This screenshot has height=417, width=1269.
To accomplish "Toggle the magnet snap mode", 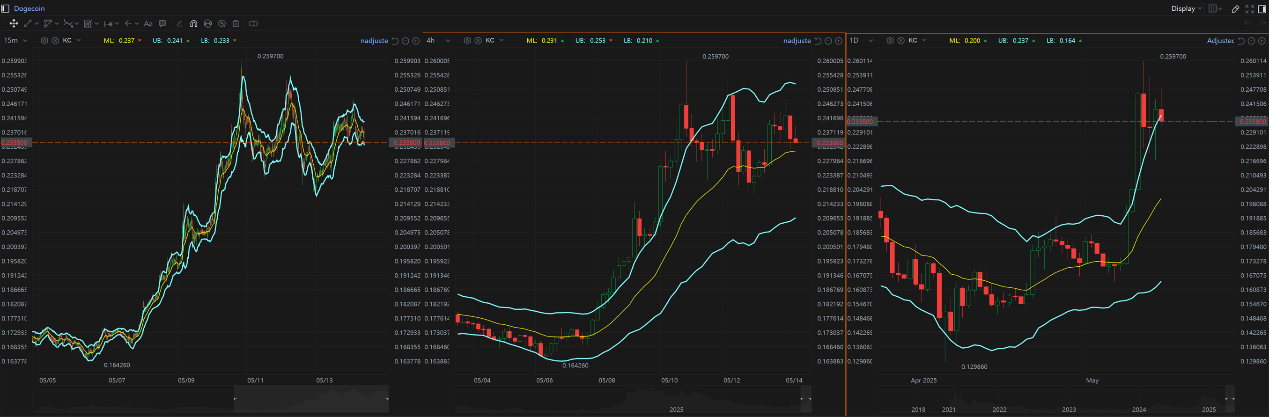I will pyautogui.click(x=193, y=23).
